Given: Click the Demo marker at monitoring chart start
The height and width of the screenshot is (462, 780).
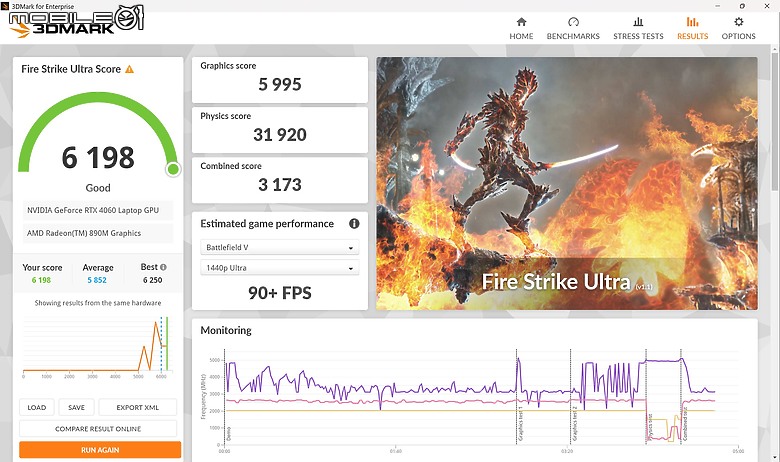Looking at the screenshot, I should coord(229,434).
